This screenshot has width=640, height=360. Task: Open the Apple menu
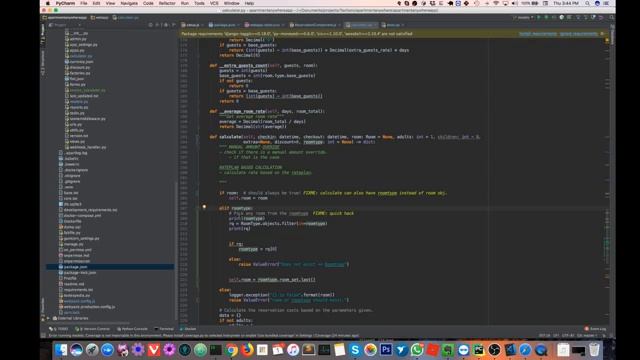pyautogui.click(x=48, y=3)
